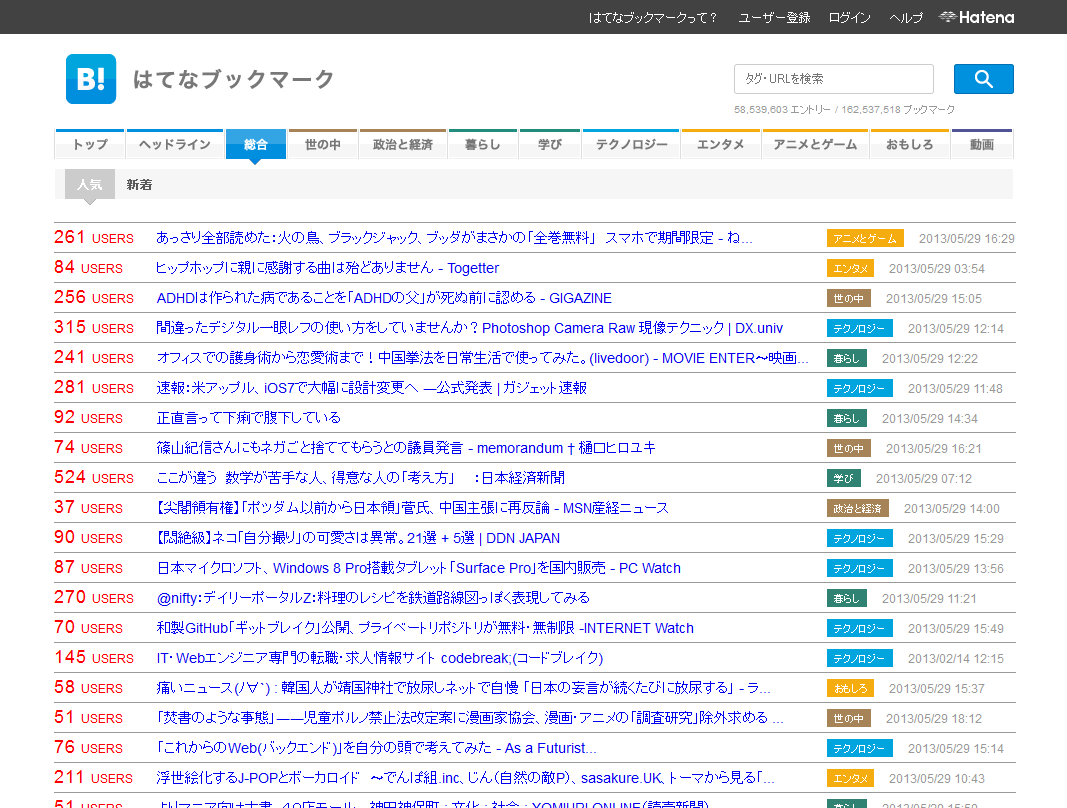Open the 和製GitHub「ギットブレイク」 article
The height and width of the screenshot is (808, 1067).
[x=425, y=627]
